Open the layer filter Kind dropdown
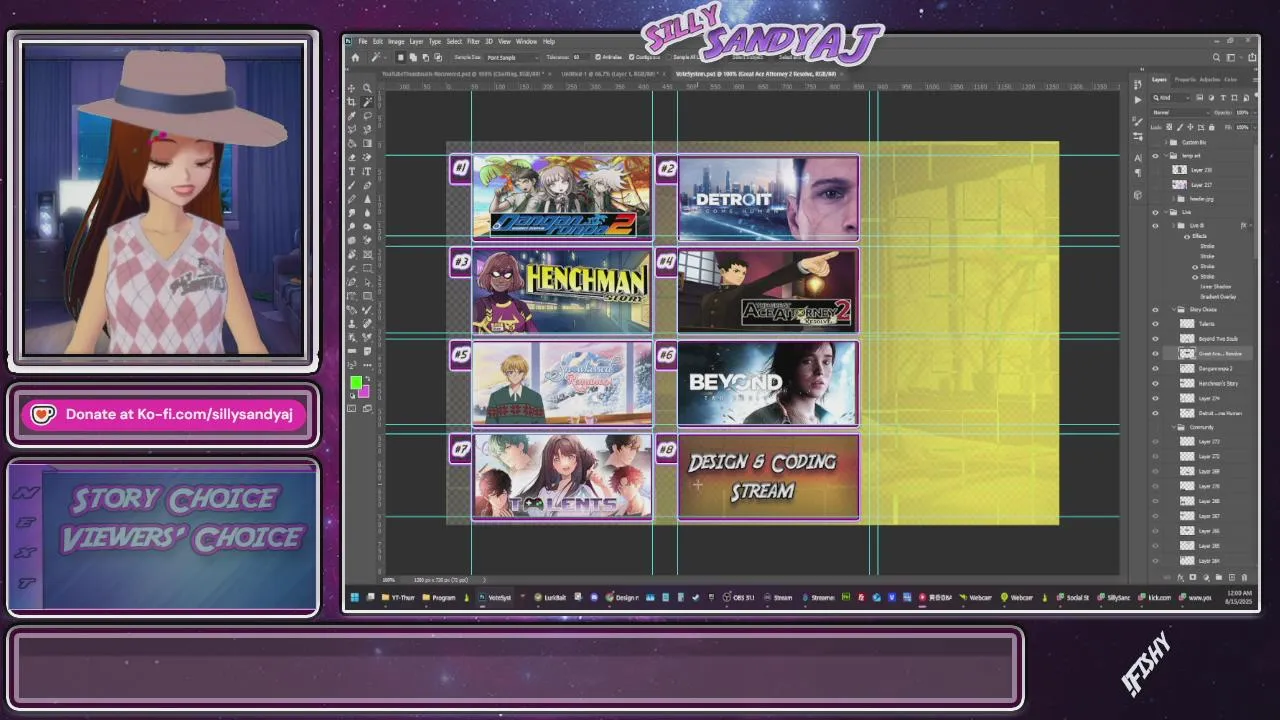The image size is (1280, 720). pos(1171,98)
